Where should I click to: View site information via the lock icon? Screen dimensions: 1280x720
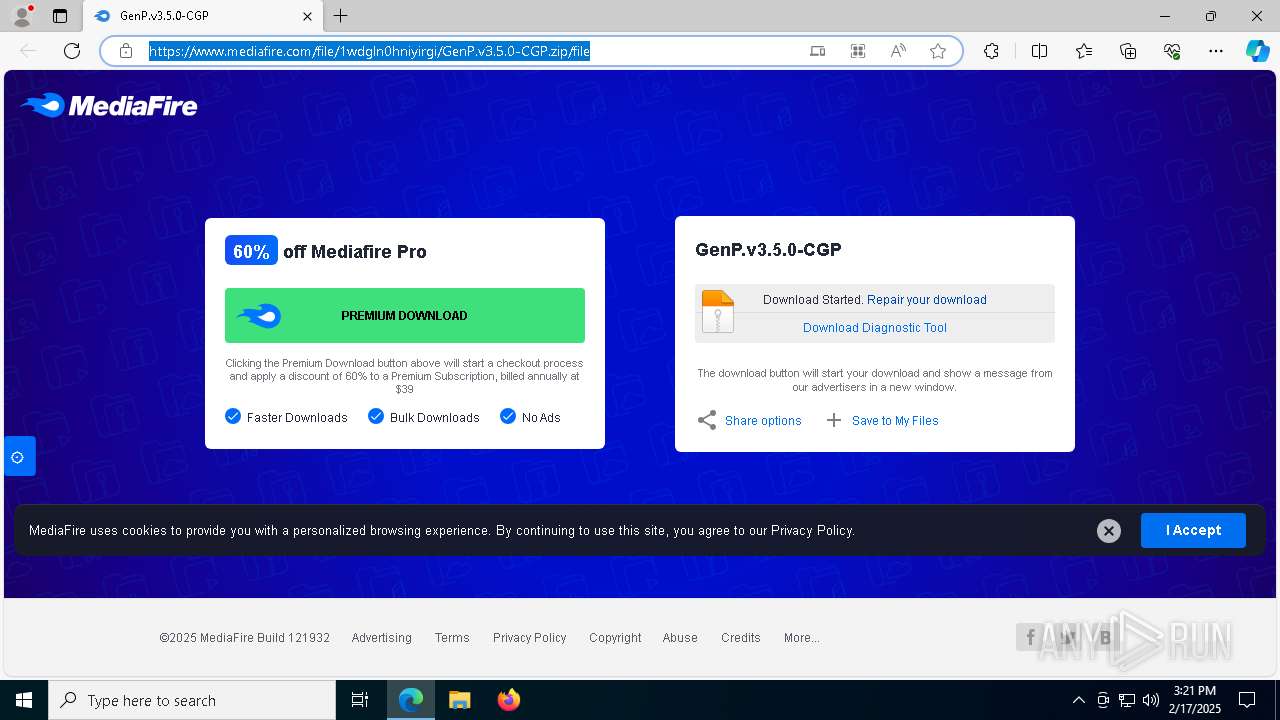tap(126, 51)
